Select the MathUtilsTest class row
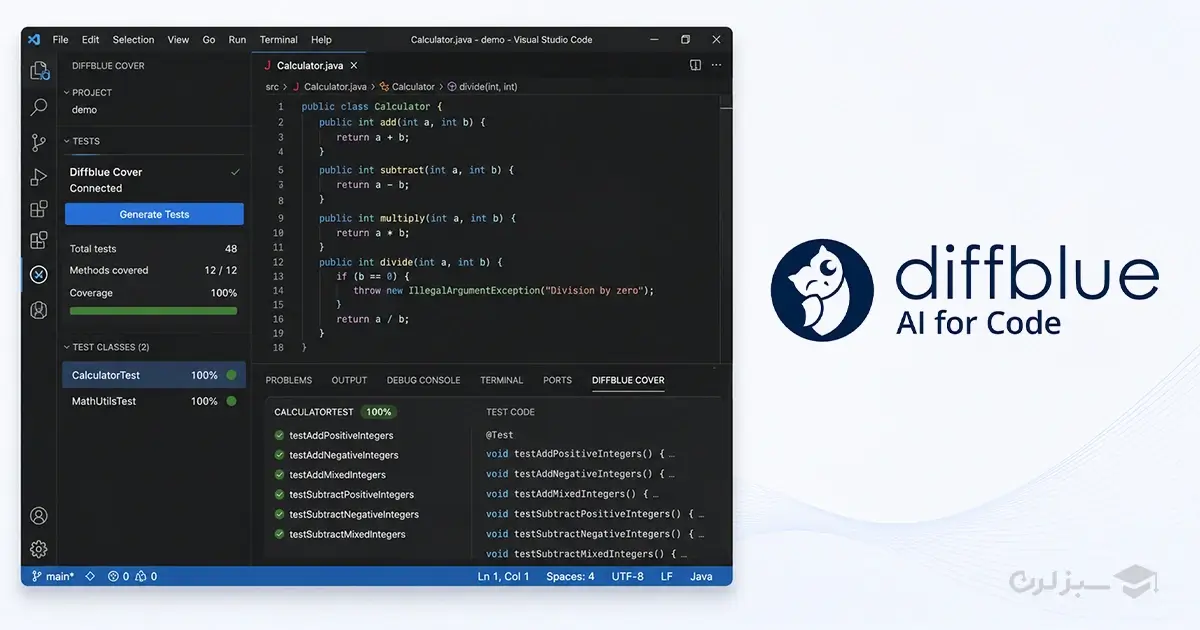1200x630 pixels. [x=154, y=401]
